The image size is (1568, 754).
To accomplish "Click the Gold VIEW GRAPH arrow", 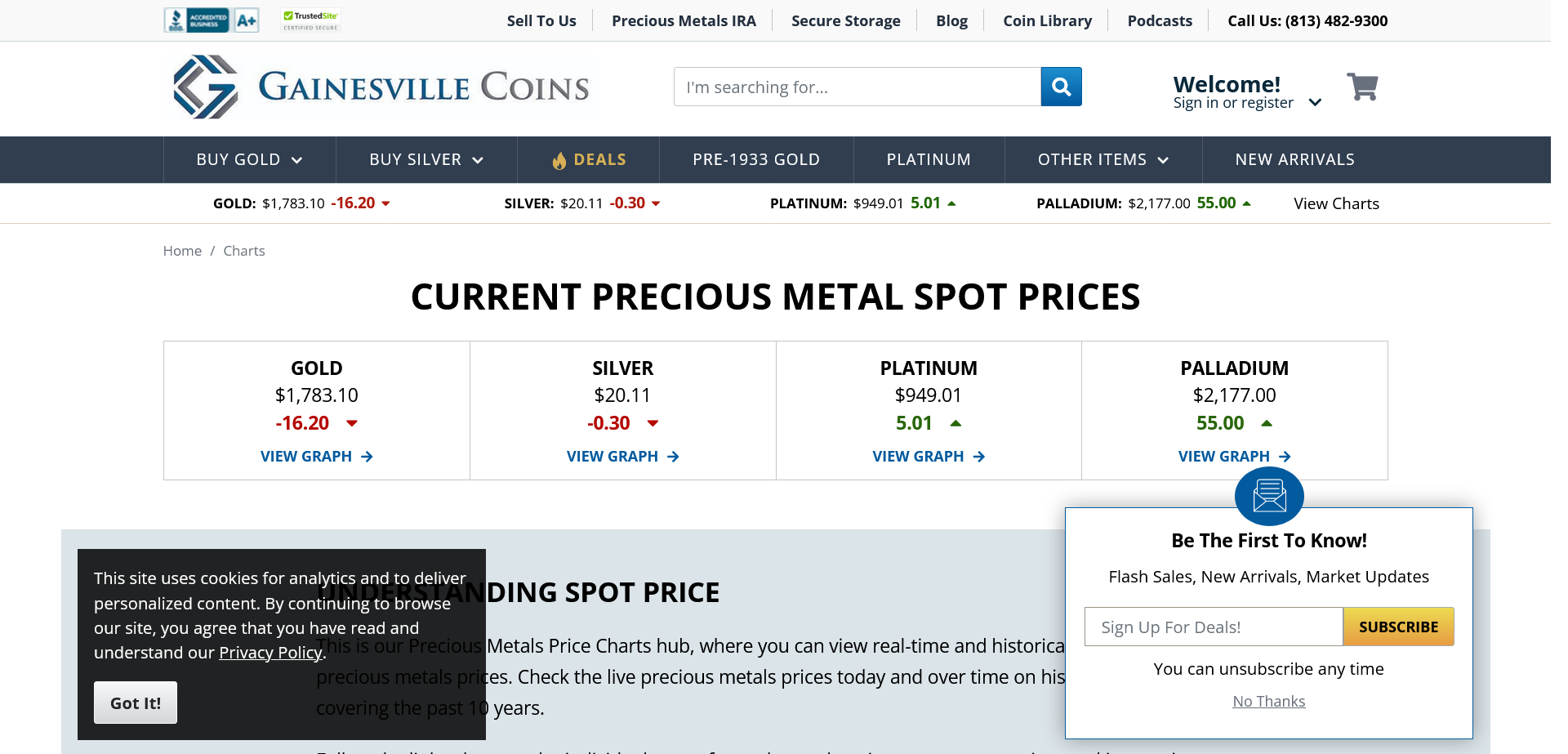I will click(x=367, y=457).
